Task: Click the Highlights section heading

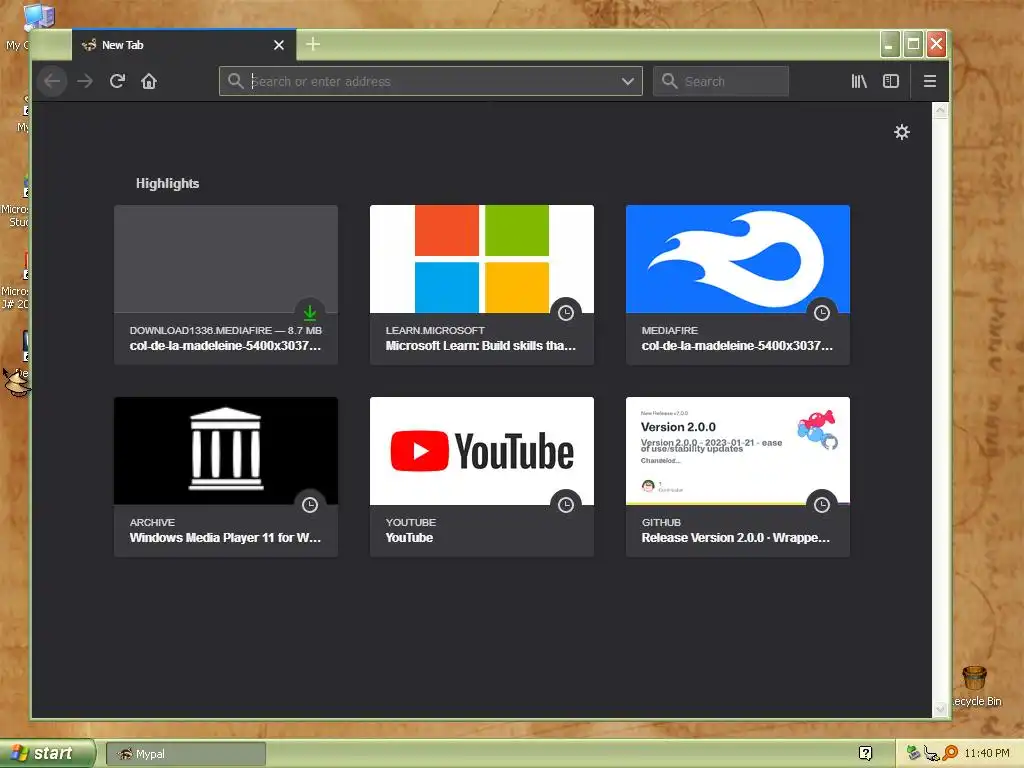Action: pyautogui.click(x=167, y=184)
